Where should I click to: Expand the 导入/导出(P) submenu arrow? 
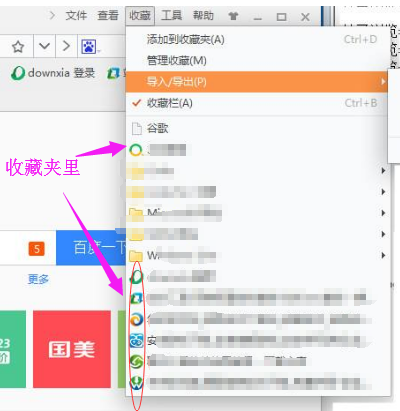tap(383, 82)
